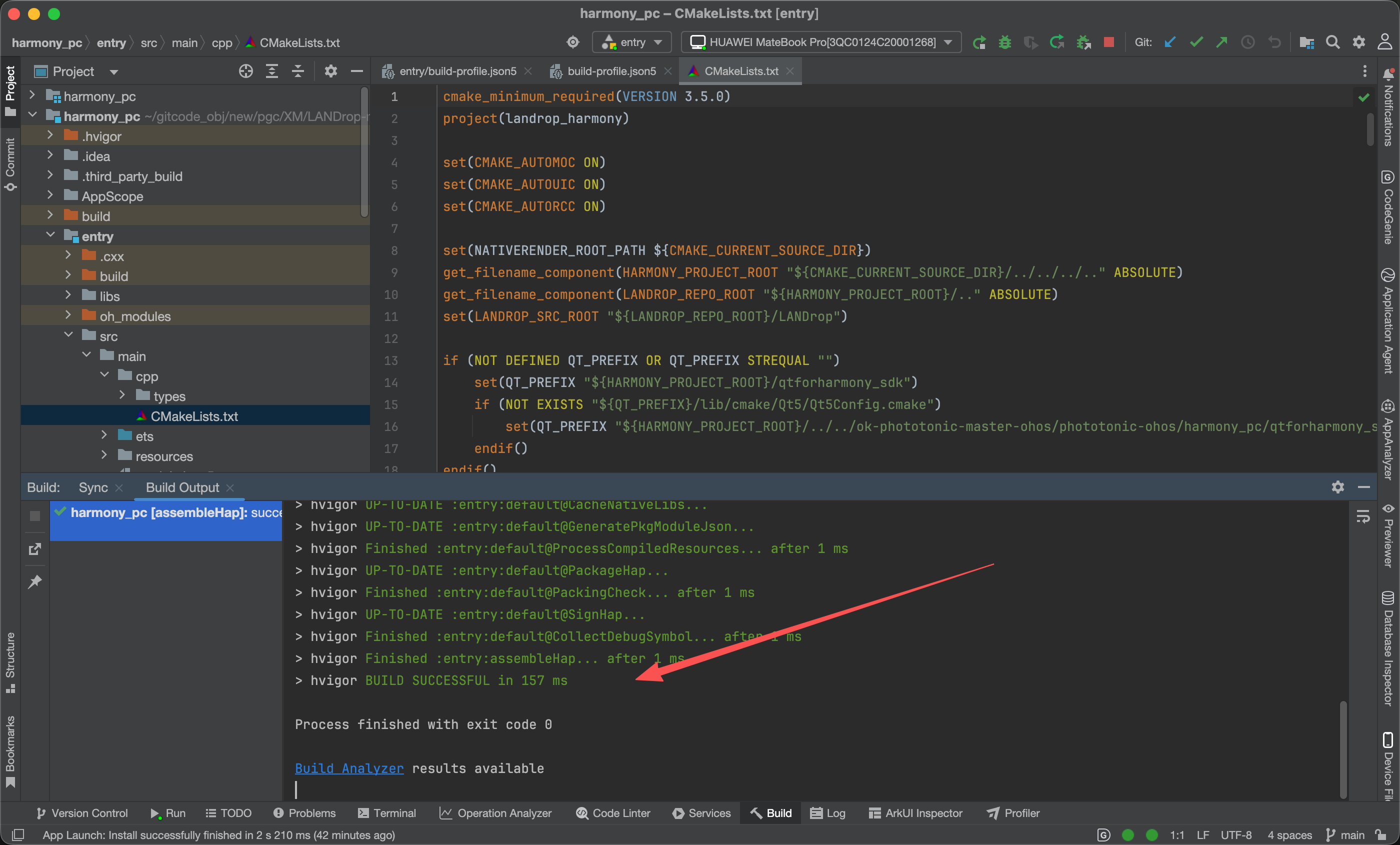Open the Search Everywhere magnifier icon
Image resolution: width=1400 pixels, height=845 pixels.
click(x=1333, y=42)
